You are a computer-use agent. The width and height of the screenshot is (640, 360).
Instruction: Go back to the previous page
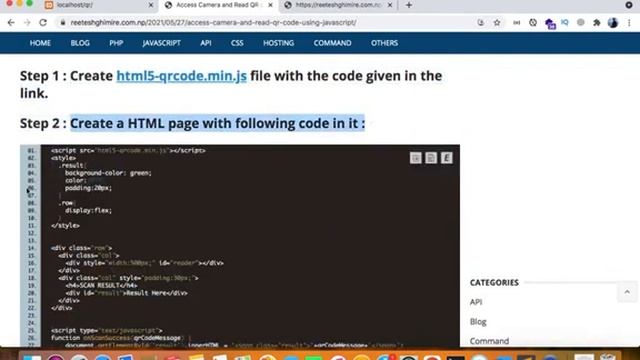(x=11, y=23)
